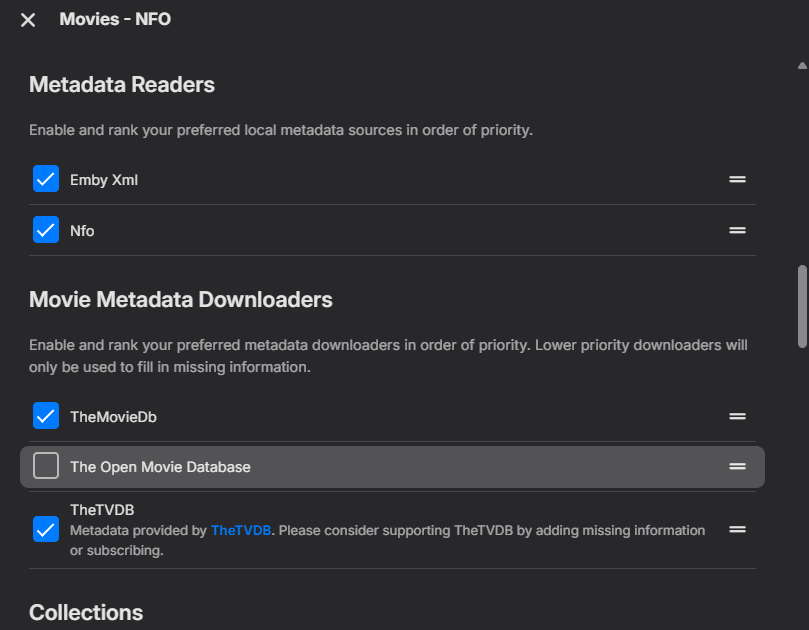The height and width of the screenshot is (630, 809).
Task: Select the Emby Xml label
Action: coord(104,180)
